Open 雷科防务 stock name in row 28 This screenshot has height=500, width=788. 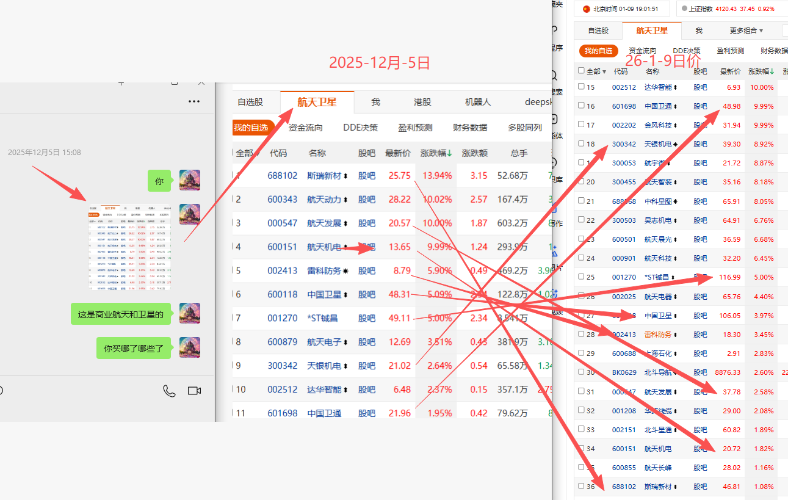tap(658, 335)
